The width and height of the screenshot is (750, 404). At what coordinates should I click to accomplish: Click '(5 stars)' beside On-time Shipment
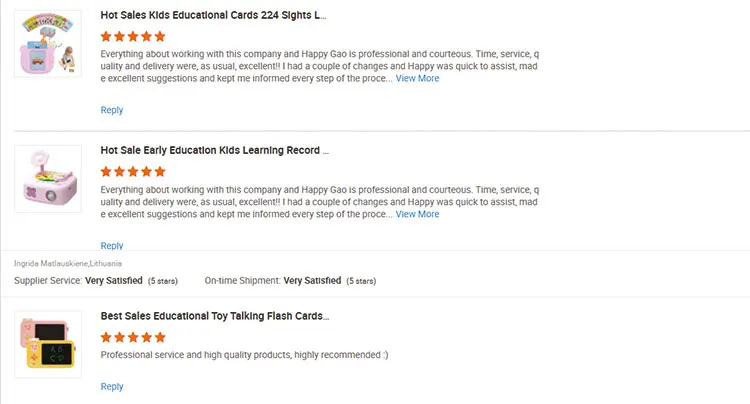tap(362, 281)
